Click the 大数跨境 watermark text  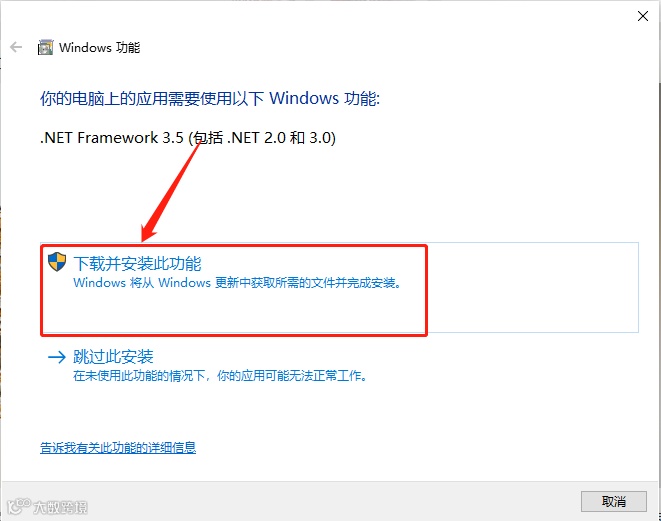[x=60, y=507]
